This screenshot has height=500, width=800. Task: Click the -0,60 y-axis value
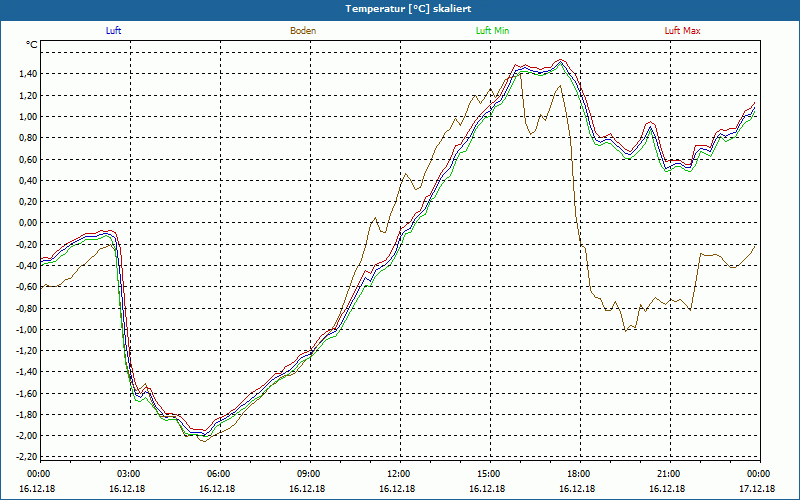(x=27, y=287)
